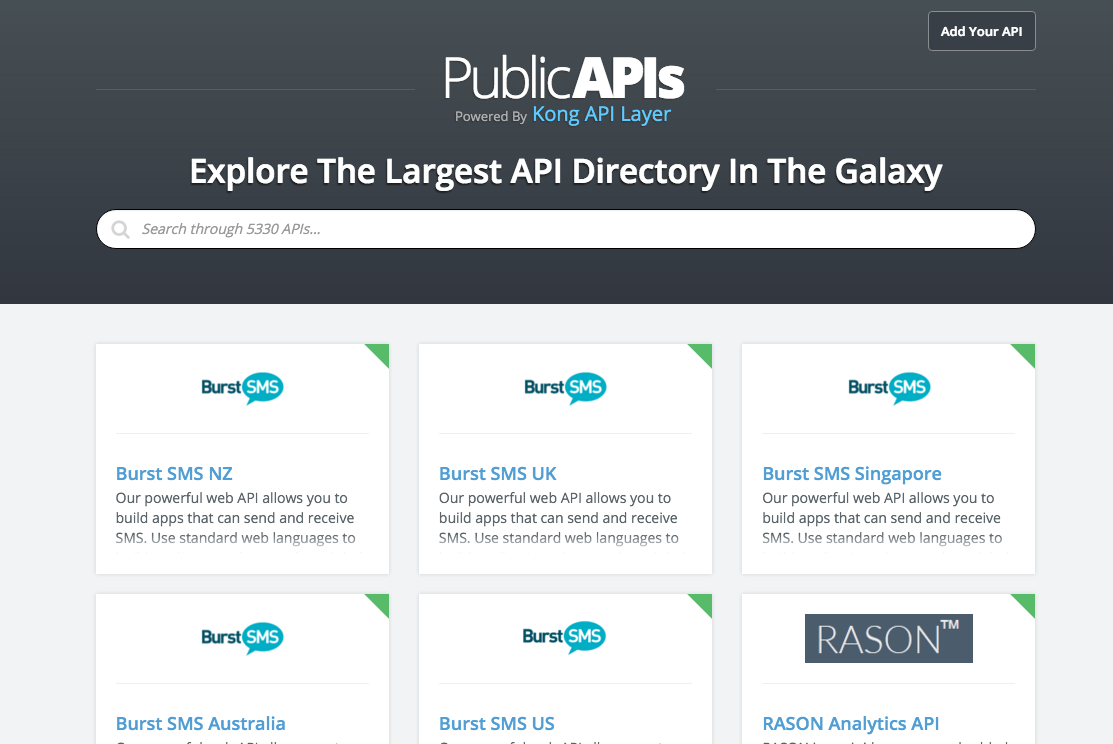Click the Burst SMS US logo
The image size is (1113, 744).
[x=565, y=637]
